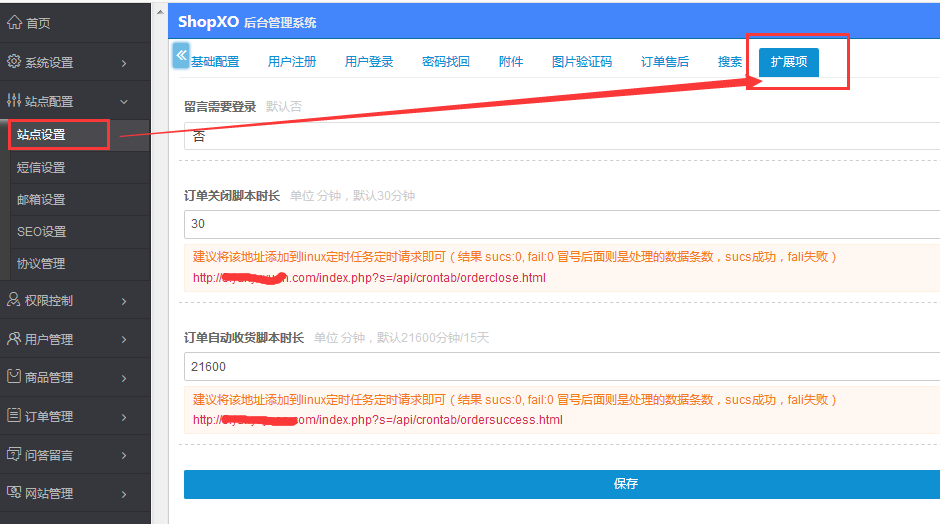940x524 pixels.
Task: Click the gear icon for 系统设置
Action: pyautogui.click(x=14, y=62)
